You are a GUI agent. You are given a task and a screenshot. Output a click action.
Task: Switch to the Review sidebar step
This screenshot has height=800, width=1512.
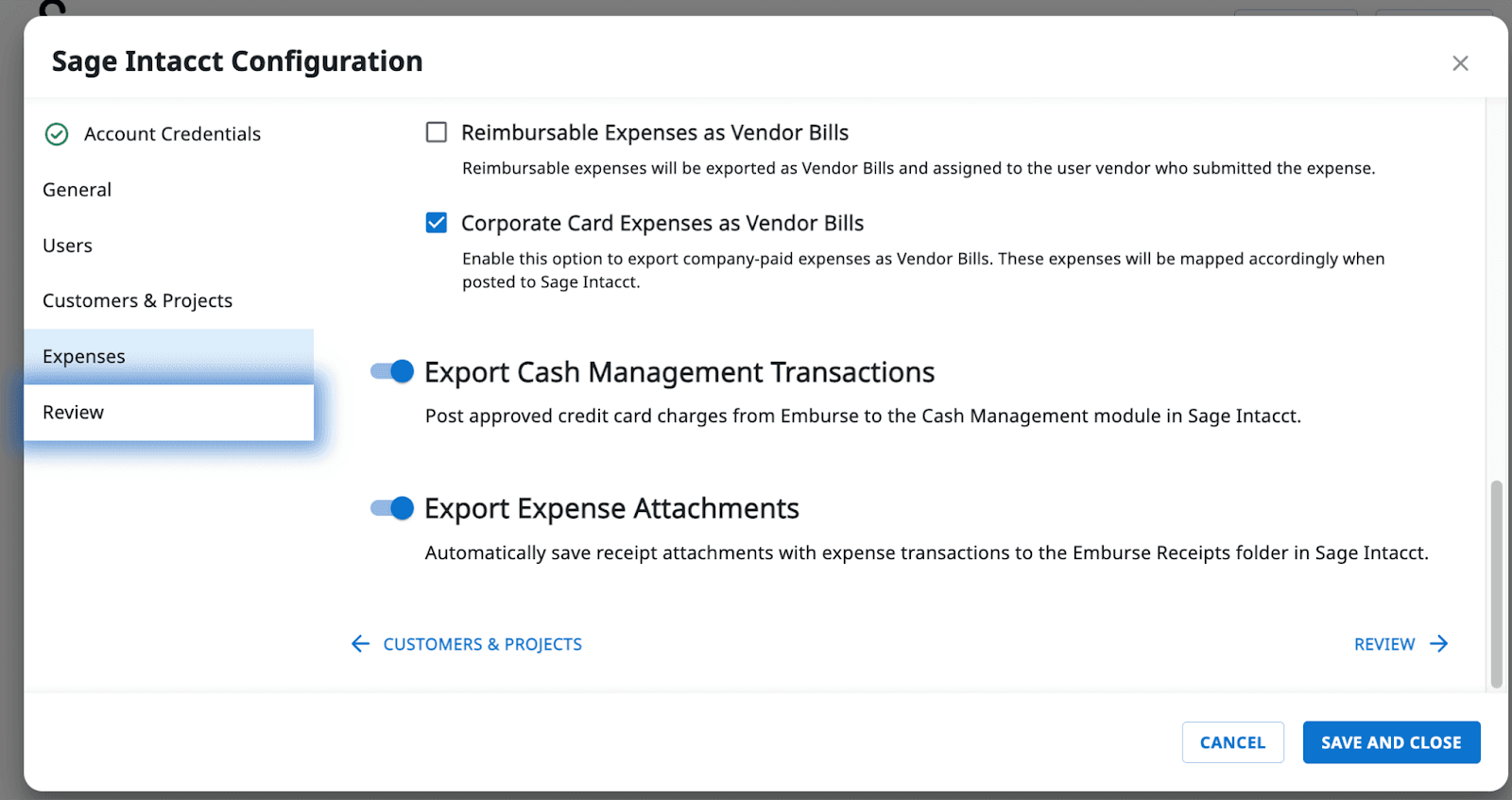[74, 412]
